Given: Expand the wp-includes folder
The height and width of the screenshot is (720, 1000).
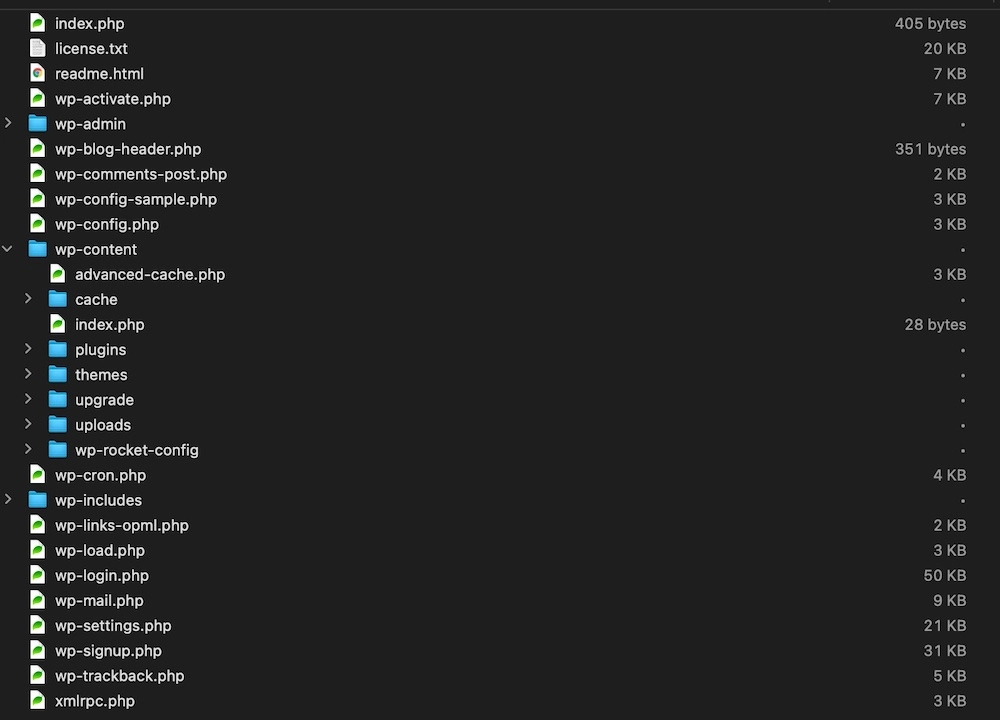Looking at the screenshot, I should pyautogui.click(x=8, y=499).
